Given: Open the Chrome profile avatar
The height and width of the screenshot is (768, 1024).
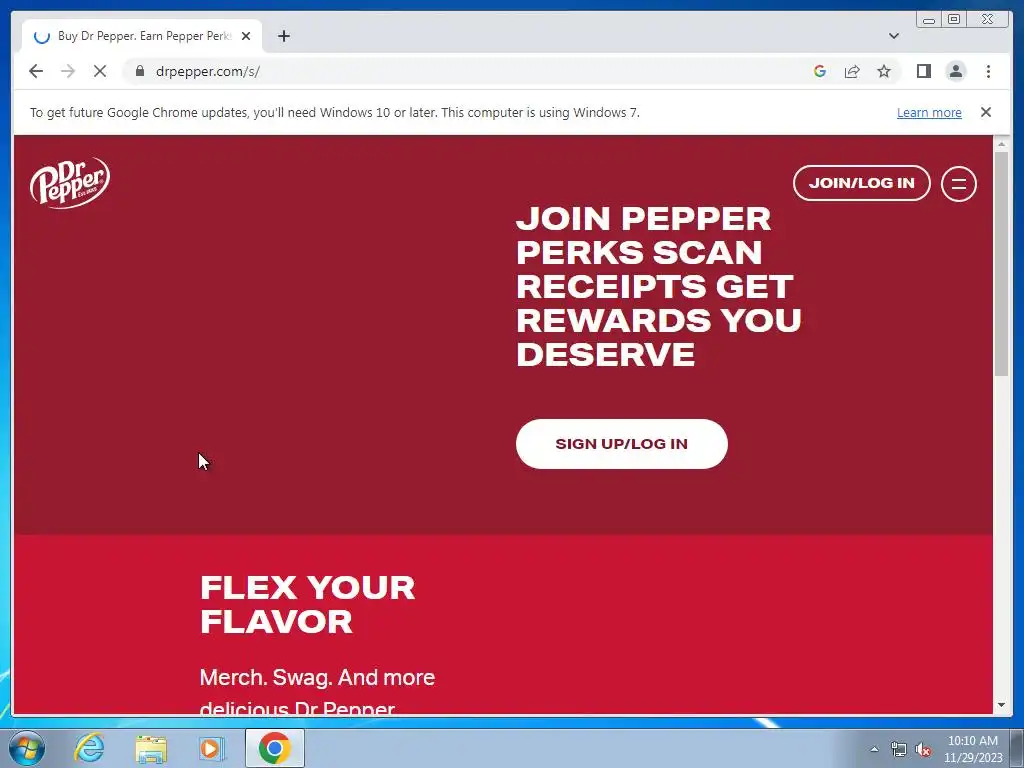Looking at the screenshot, I should 955,71.
